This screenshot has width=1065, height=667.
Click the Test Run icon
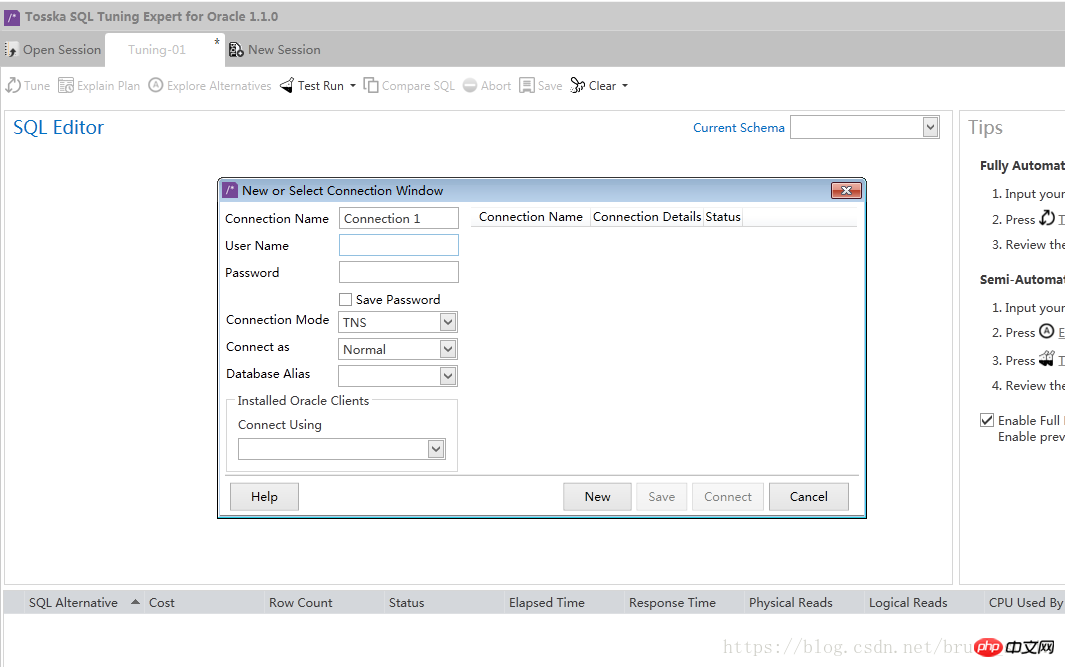pyautogui.click(x=287, y=86)
